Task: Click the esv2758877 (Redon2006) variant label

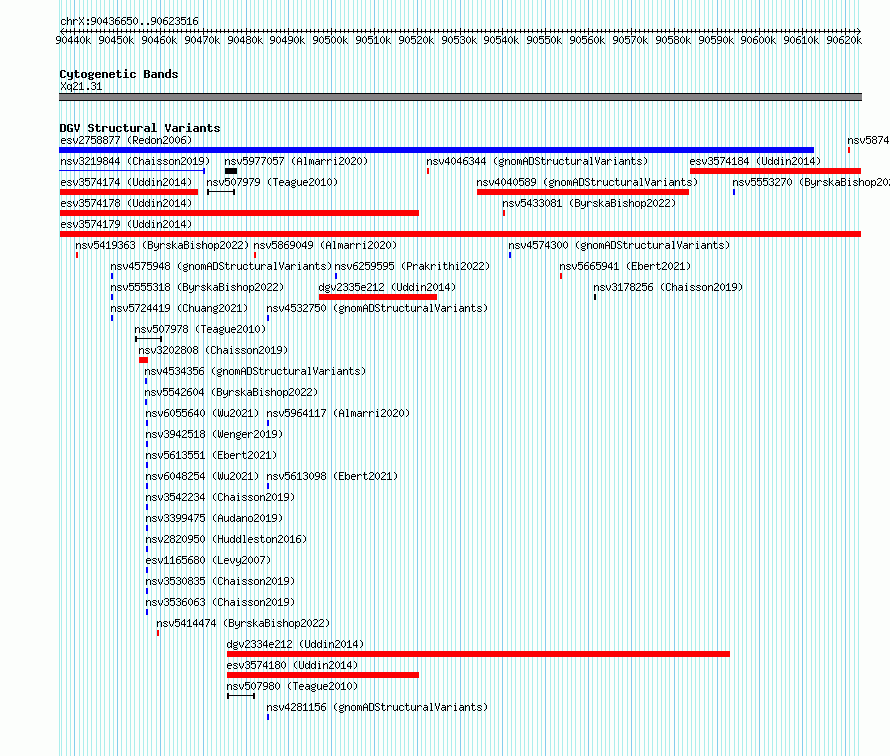Action: pos(126,140)
